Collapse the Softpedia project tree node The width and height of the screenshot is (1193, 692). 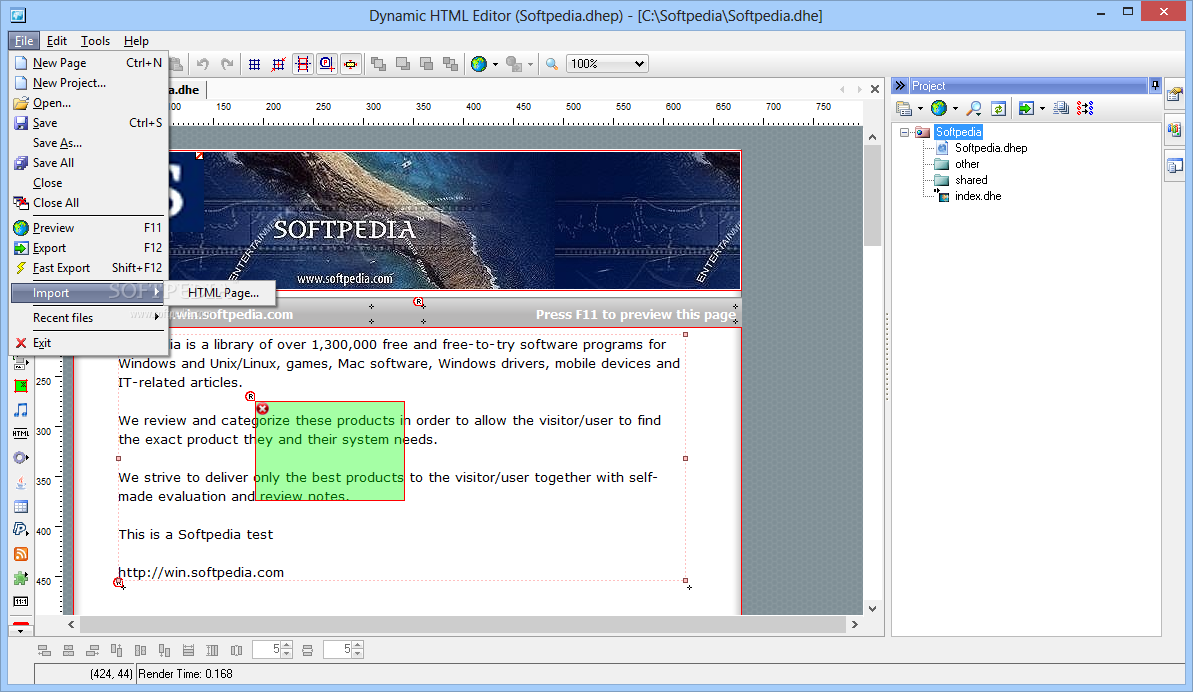coord(904,132)
